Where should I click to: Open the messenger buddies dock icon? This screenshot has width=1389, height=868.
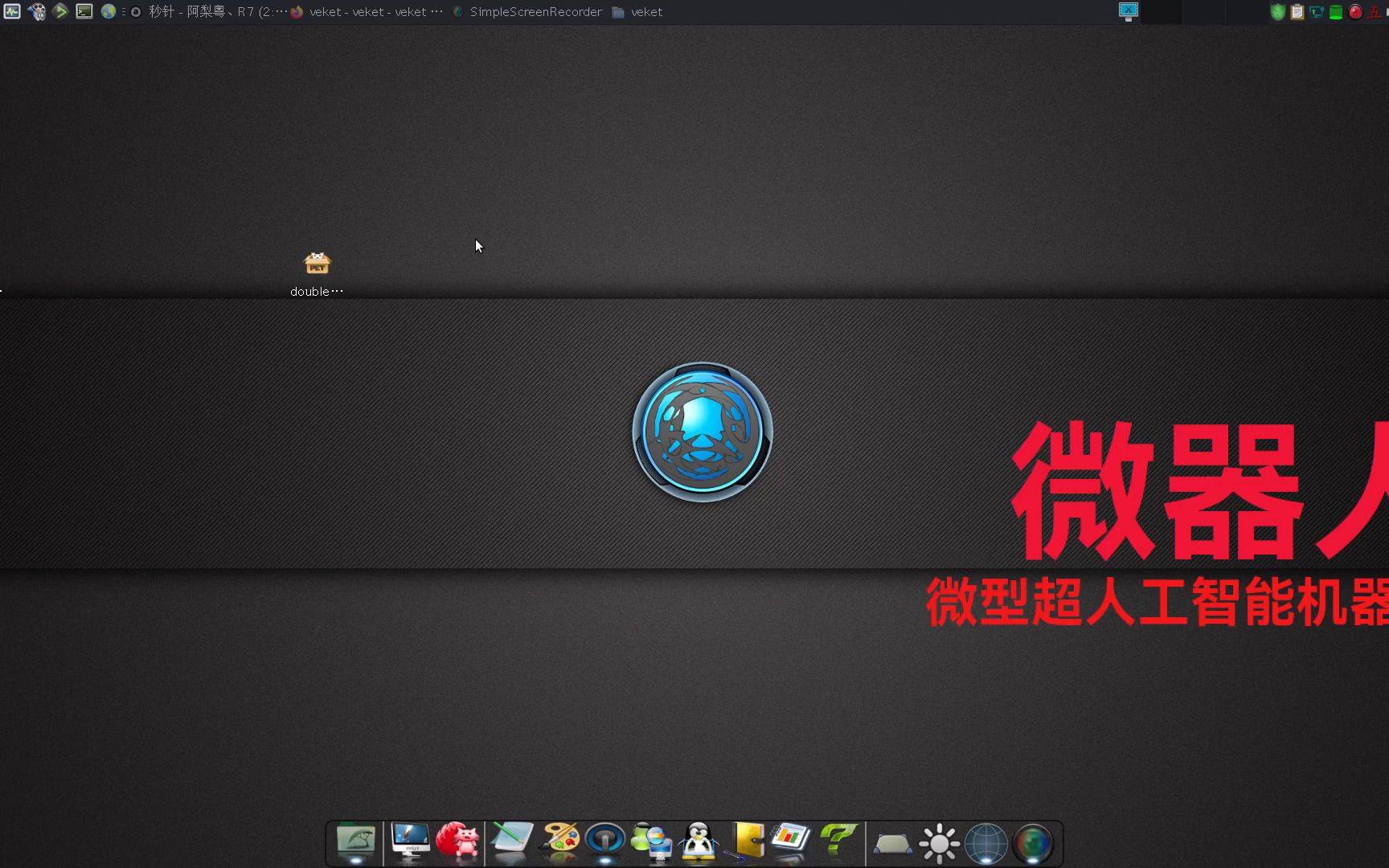pyautogui.click(x=652, y=842)
